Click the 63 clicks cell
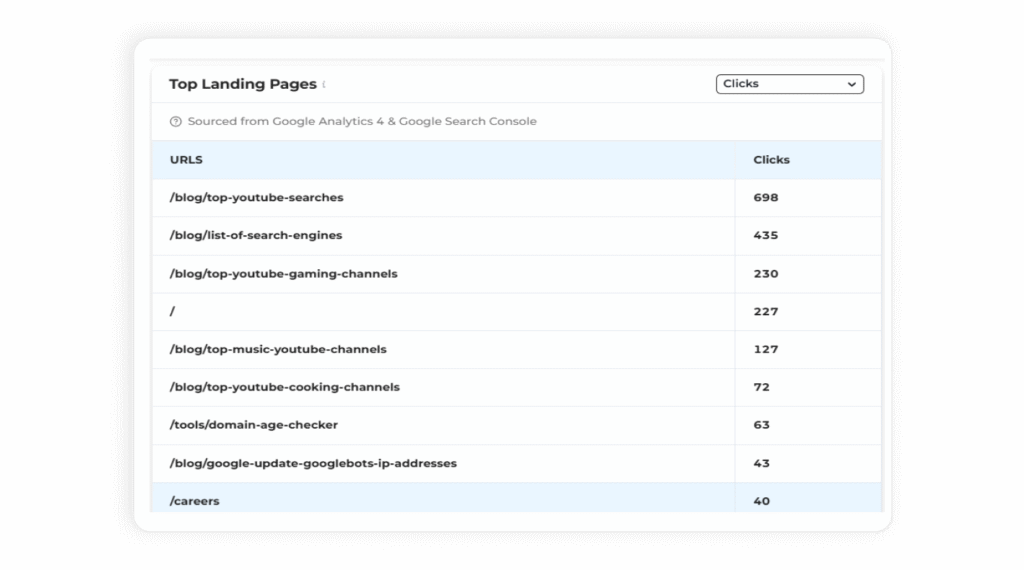The image size is (1024, 570). [x=761, y=425]
